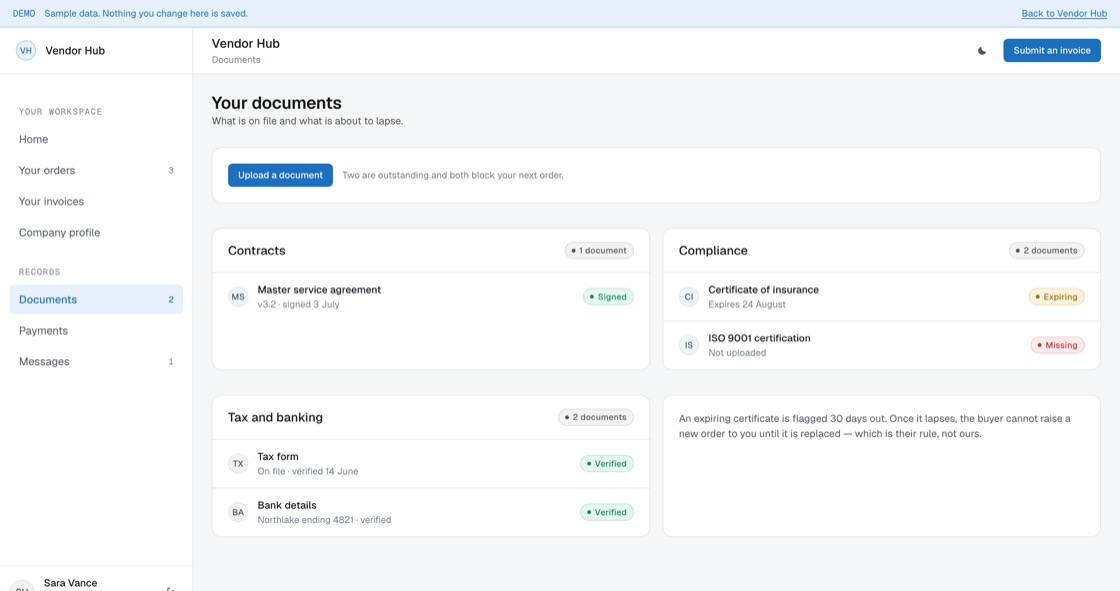The image size is (1120, 591).
Task: Follow the Back to Vendor Hub link
Action: 1064,14
